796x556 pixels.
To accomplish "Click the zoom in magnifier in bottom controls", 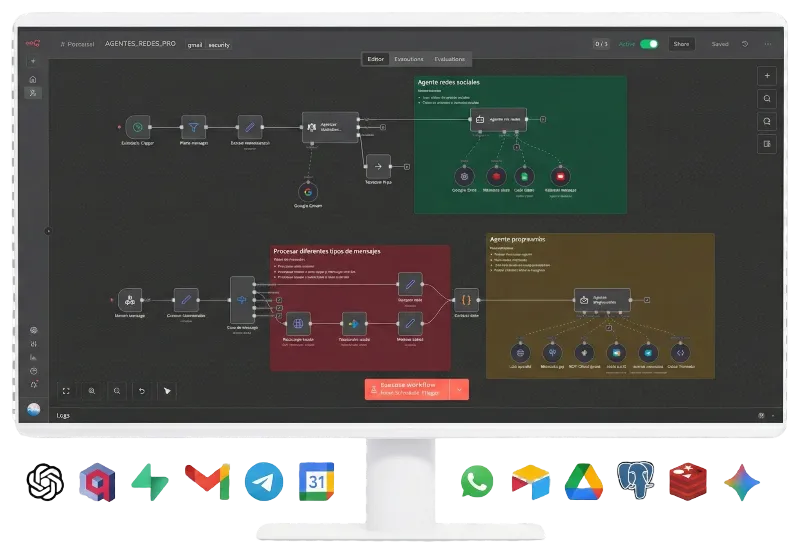I will pyautogui.click(x=92, y=391).
